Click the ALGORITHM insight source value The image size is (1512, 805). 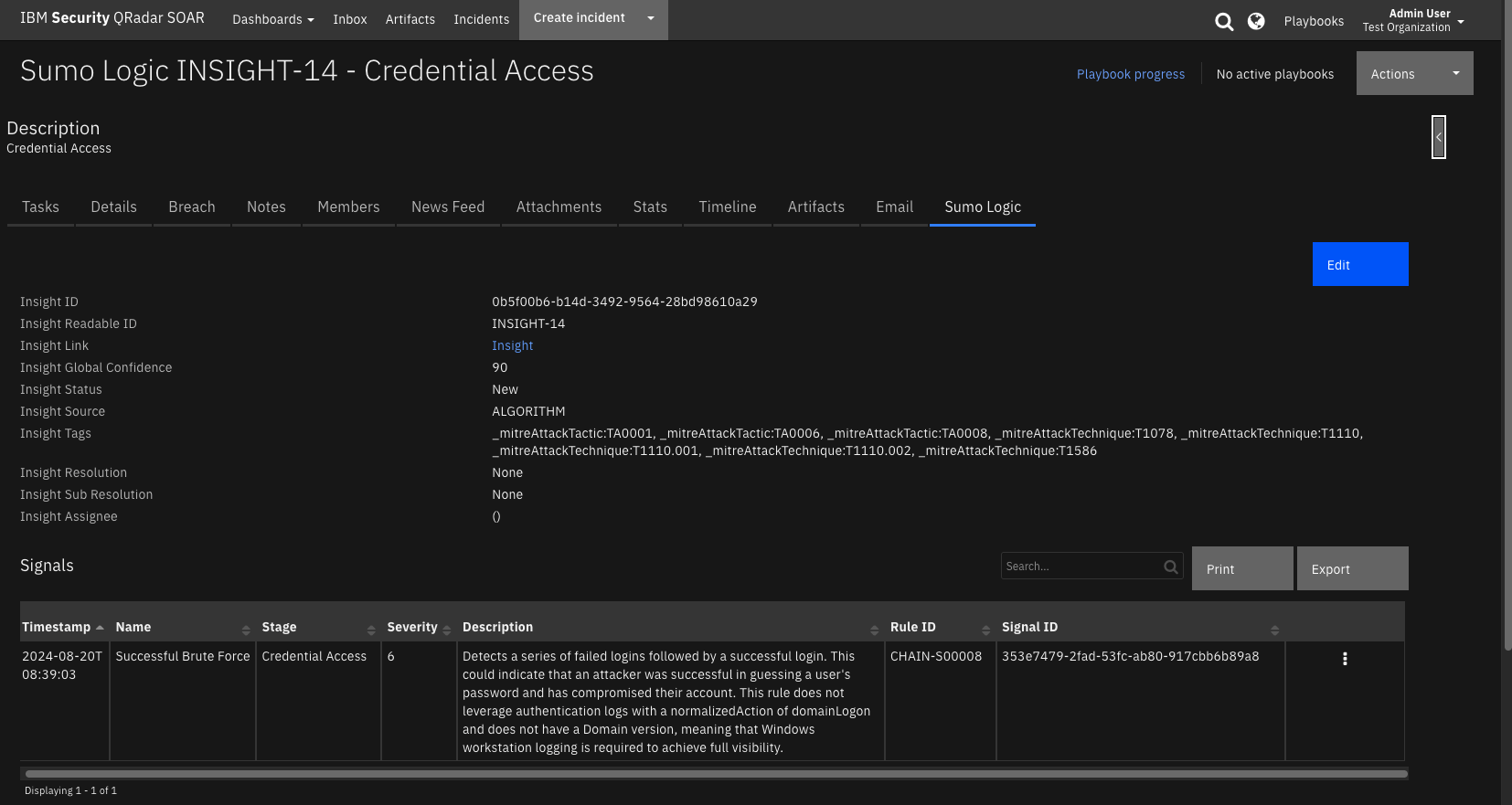(528, 411)
